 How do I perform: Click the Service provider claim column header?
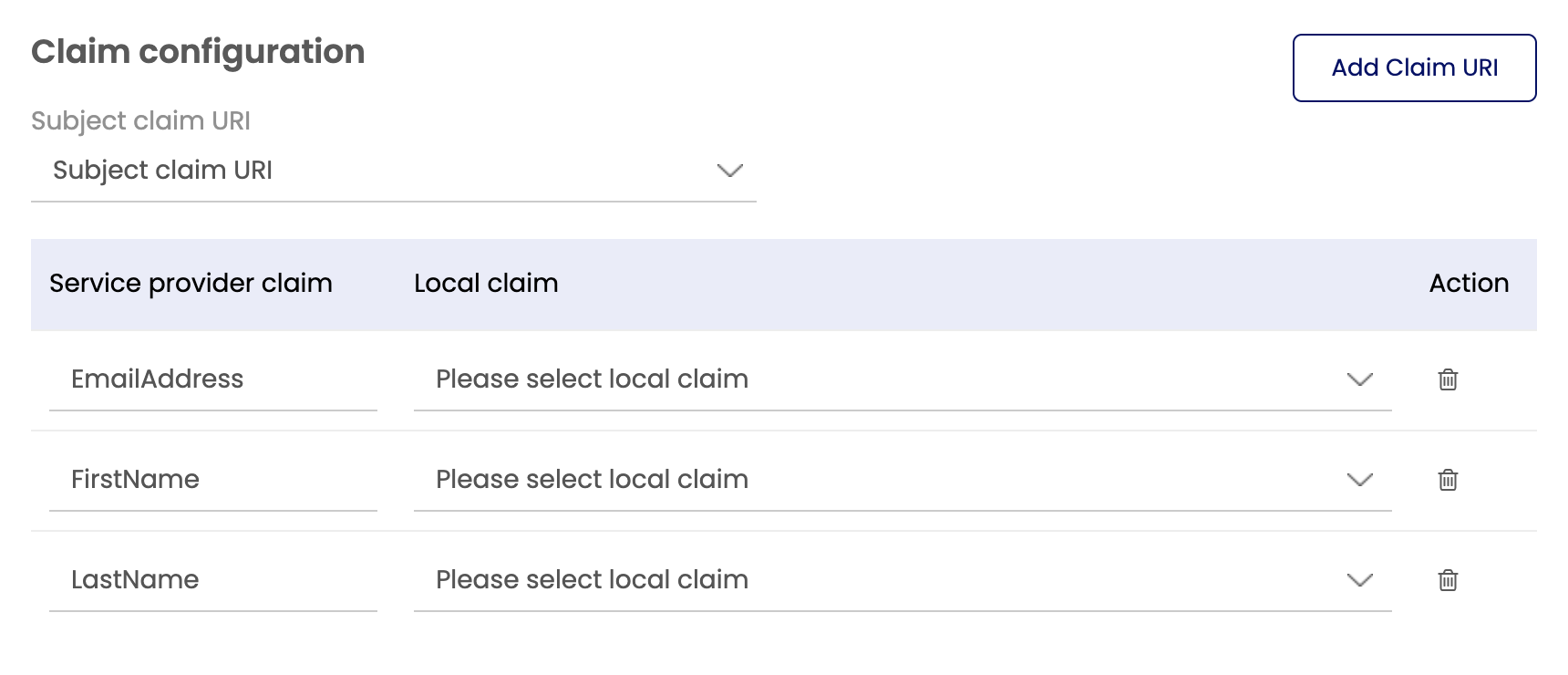191,284
